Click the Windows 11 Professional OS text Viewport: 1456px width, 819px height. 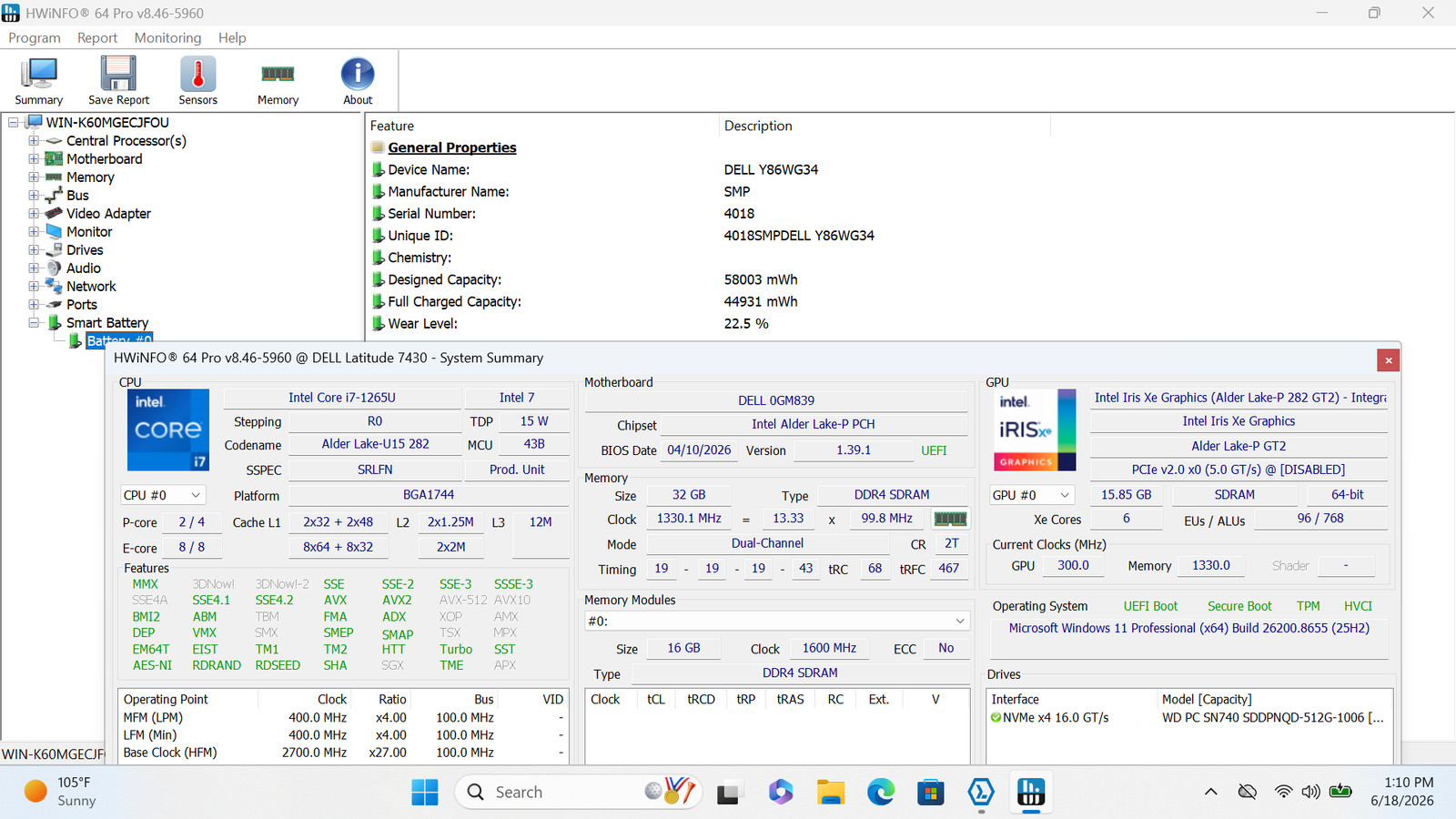[x=1189, y=628]
